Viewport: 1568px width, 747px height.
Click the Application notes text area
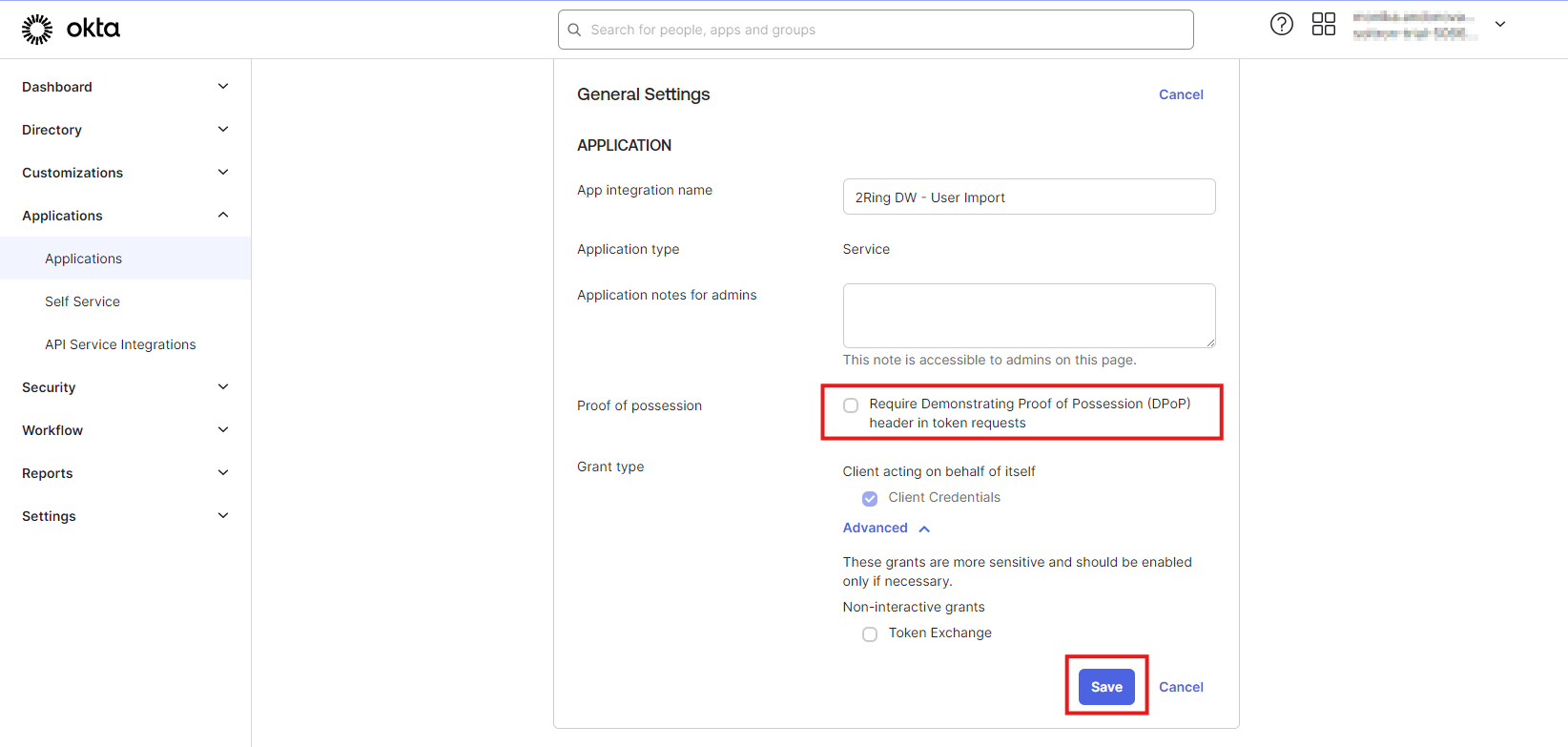pyautogui.click(x=1028, y=316)
